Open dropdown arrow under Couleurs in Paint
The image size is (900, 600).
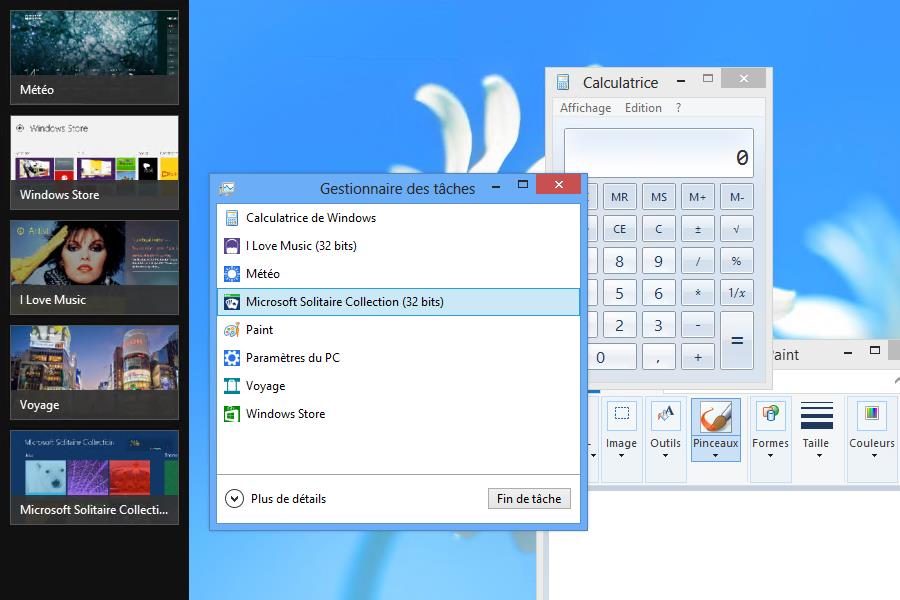874,456
